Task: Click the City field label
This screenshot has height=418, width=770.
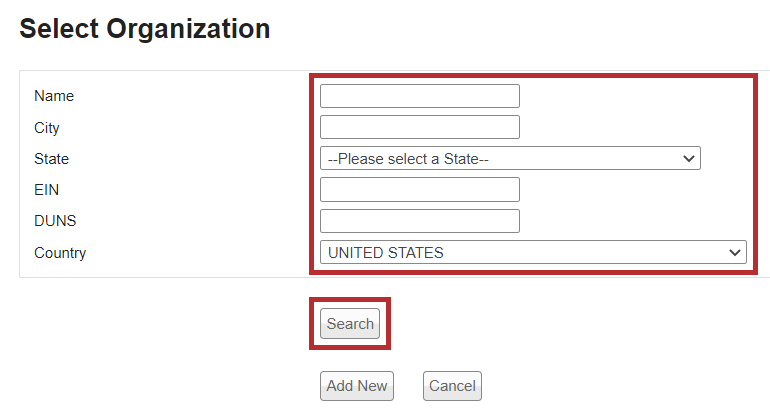Action: 47,128
